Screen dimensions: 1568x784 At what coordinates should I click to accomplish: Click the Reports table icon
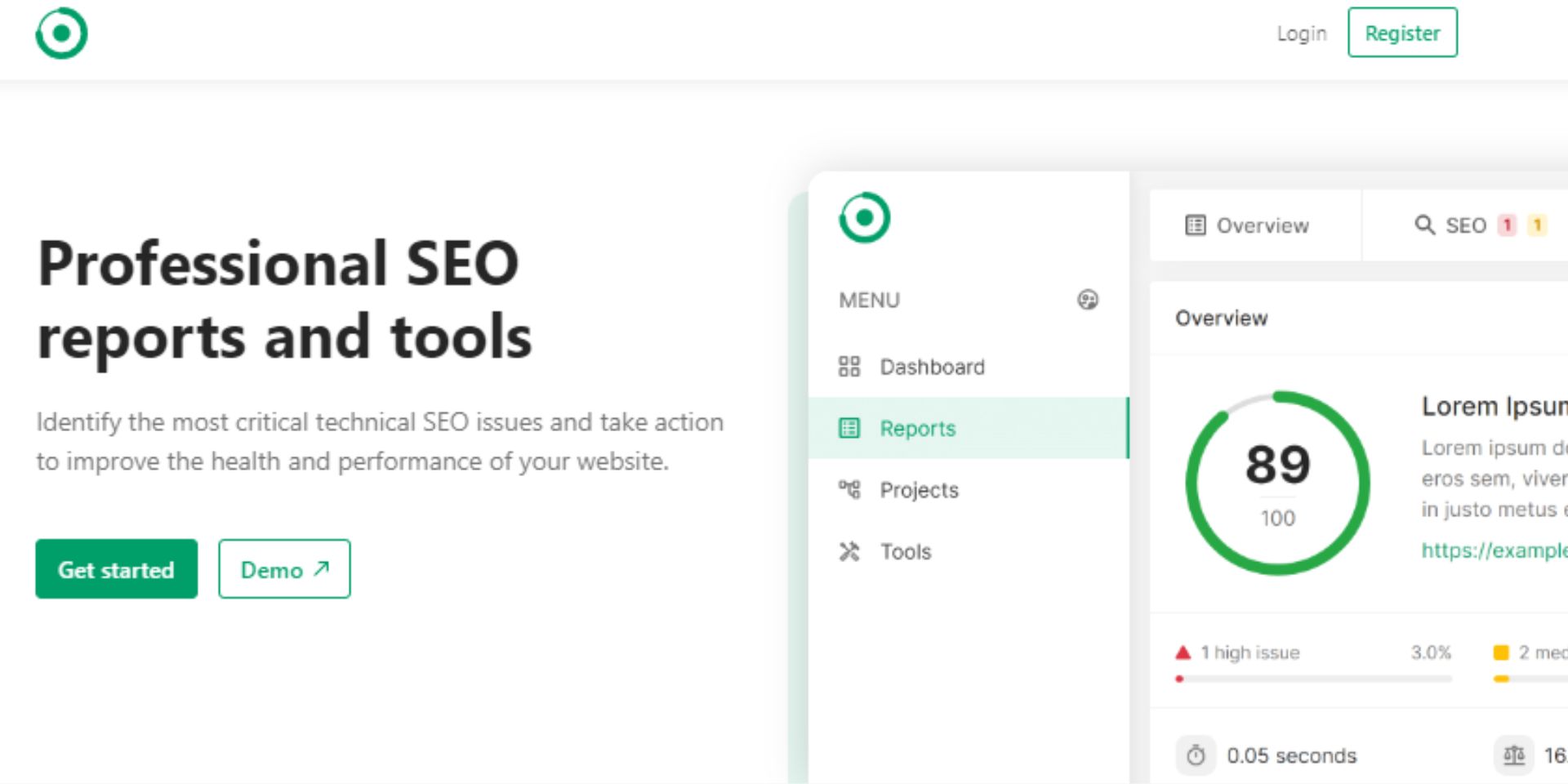click(x=849, y=428)
